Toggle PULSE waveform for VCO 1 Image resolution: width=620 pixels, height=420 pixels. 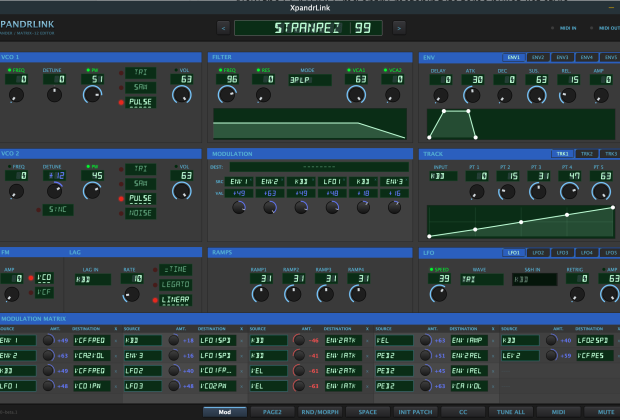(x=140, y=102)
